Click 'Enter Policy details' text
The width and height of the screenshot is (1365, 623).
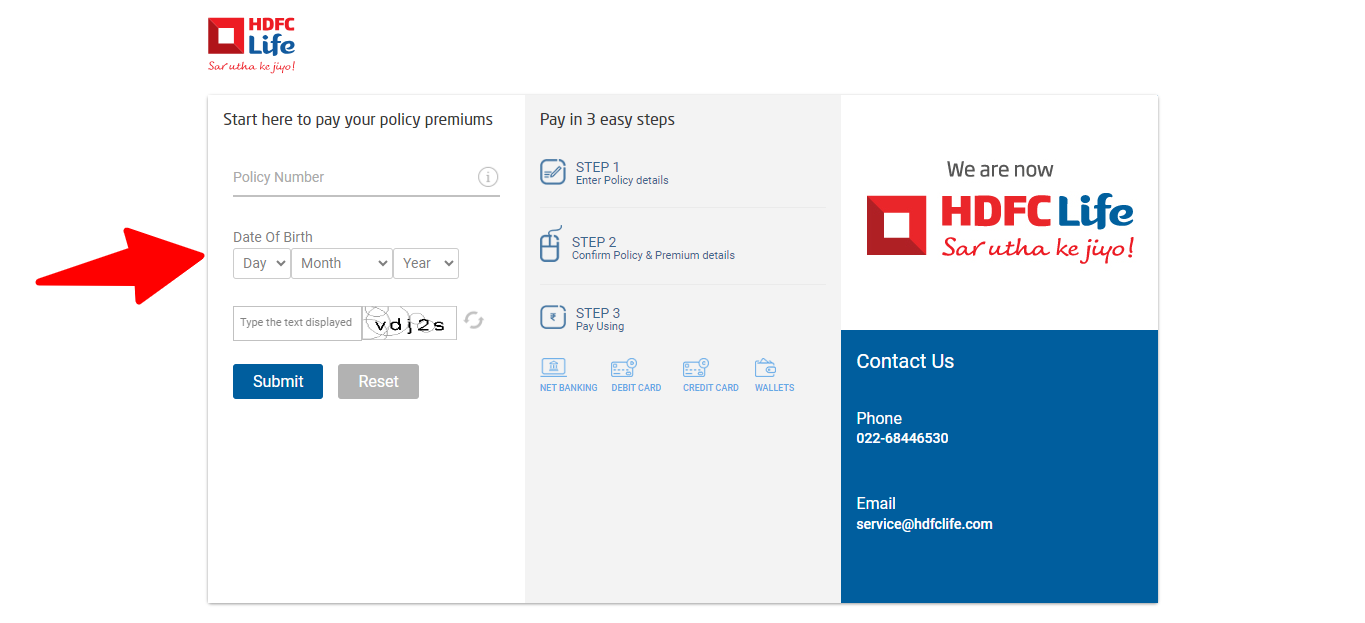click(x=622, y=180)
